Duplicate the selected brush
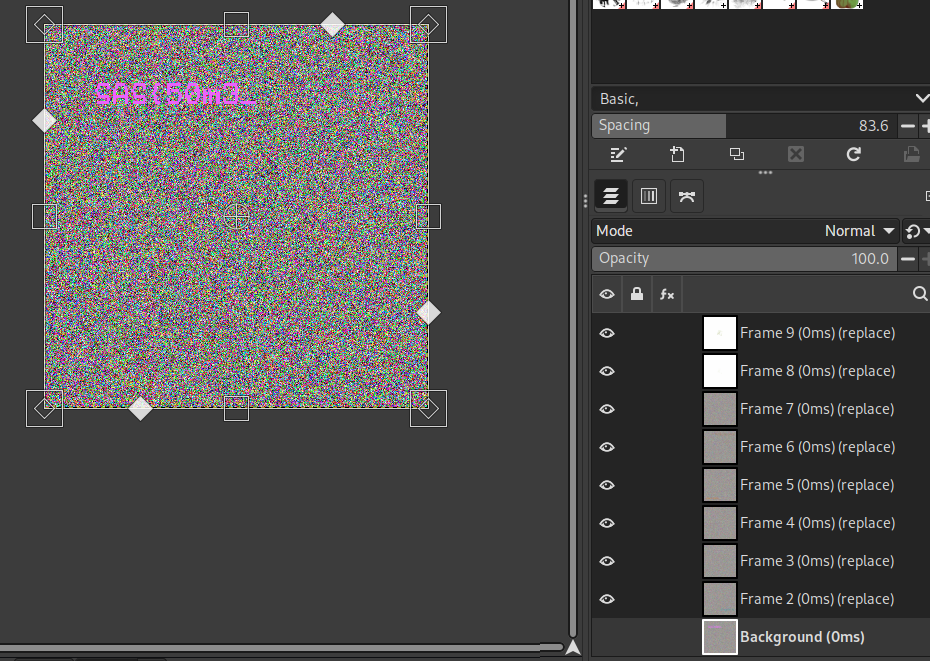 click(x=737, y=154)
